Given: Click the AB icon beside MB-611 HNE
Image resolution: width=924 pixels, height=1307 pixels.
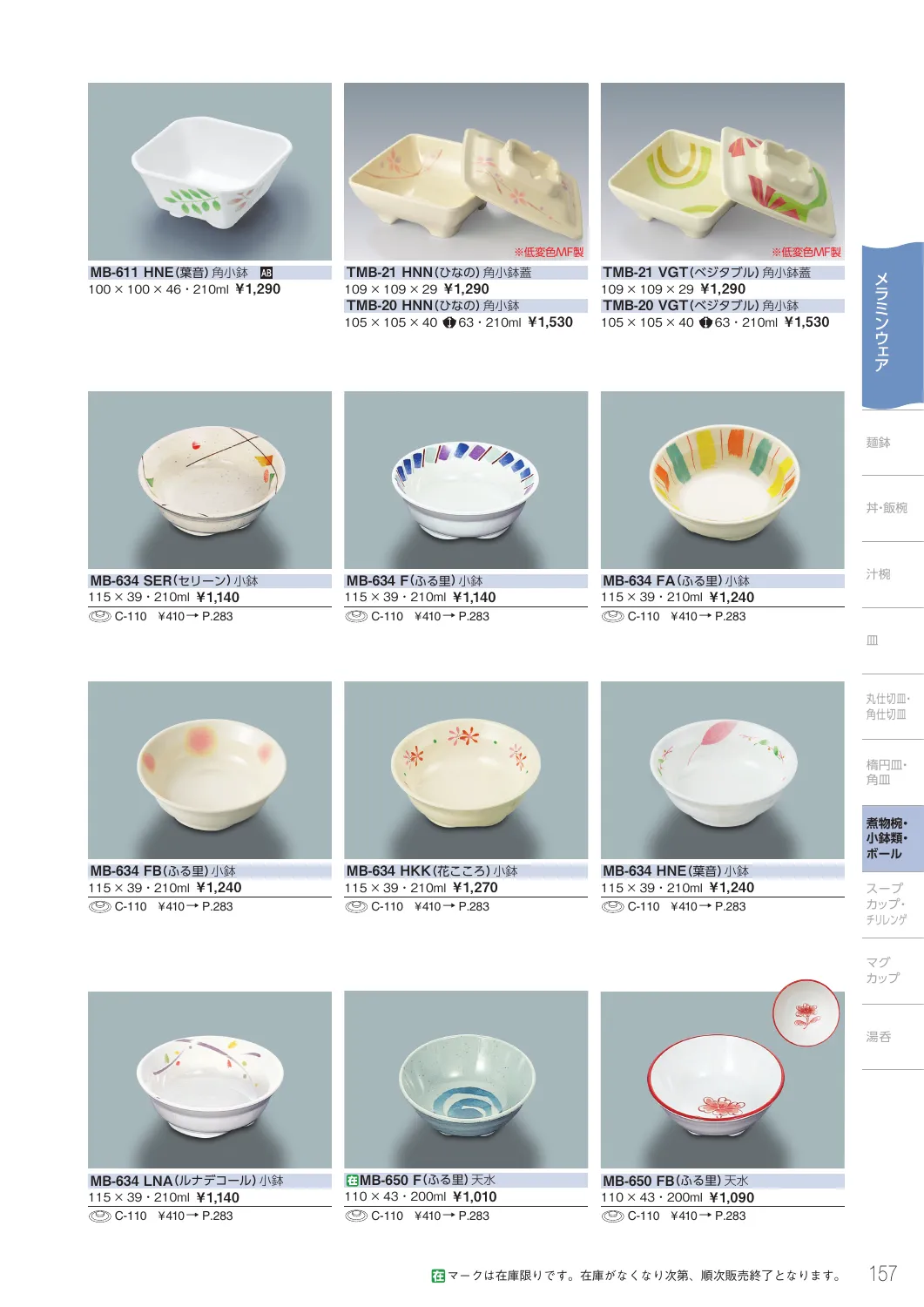Looking at the screenshot, I should click(266, 273).
